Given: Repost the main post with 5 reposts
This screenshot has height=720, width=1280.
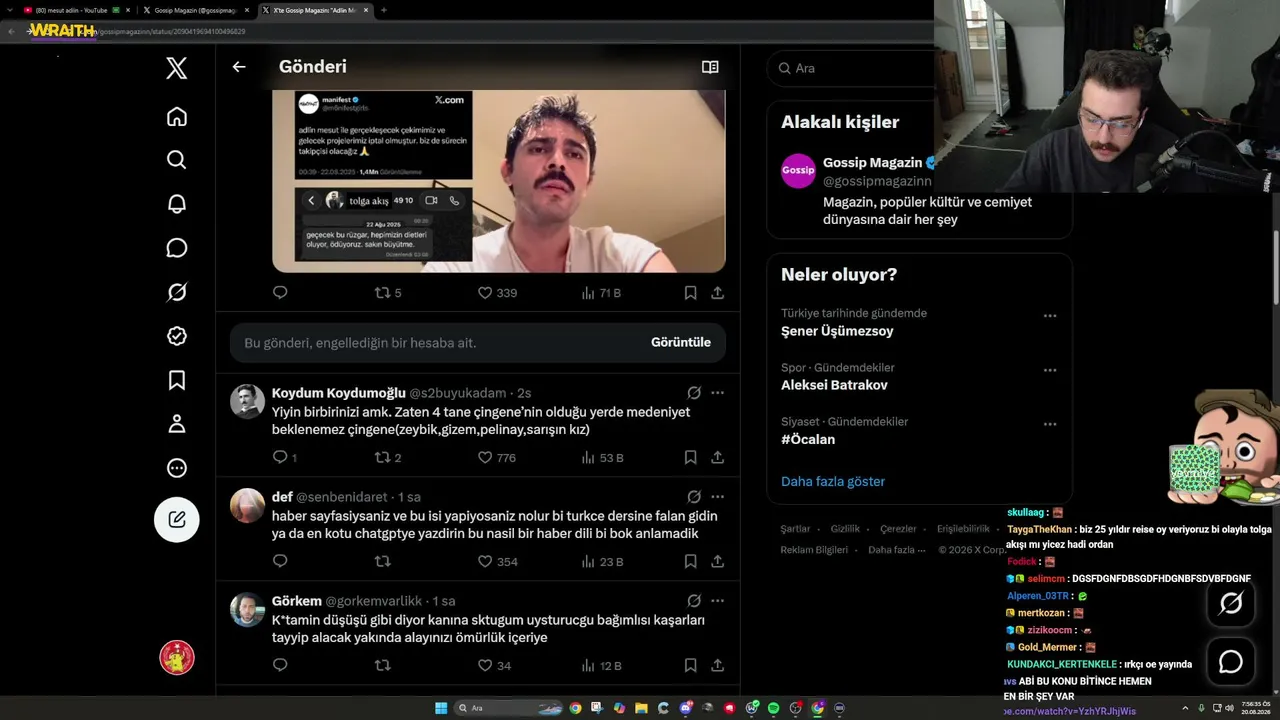Looking at the screenshot, I should click(x=387, y=293).
